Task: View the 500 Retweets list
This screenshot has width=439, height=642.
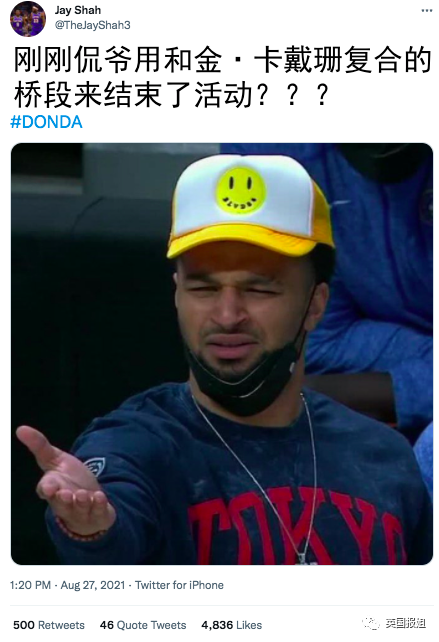Action: point(49,625)
